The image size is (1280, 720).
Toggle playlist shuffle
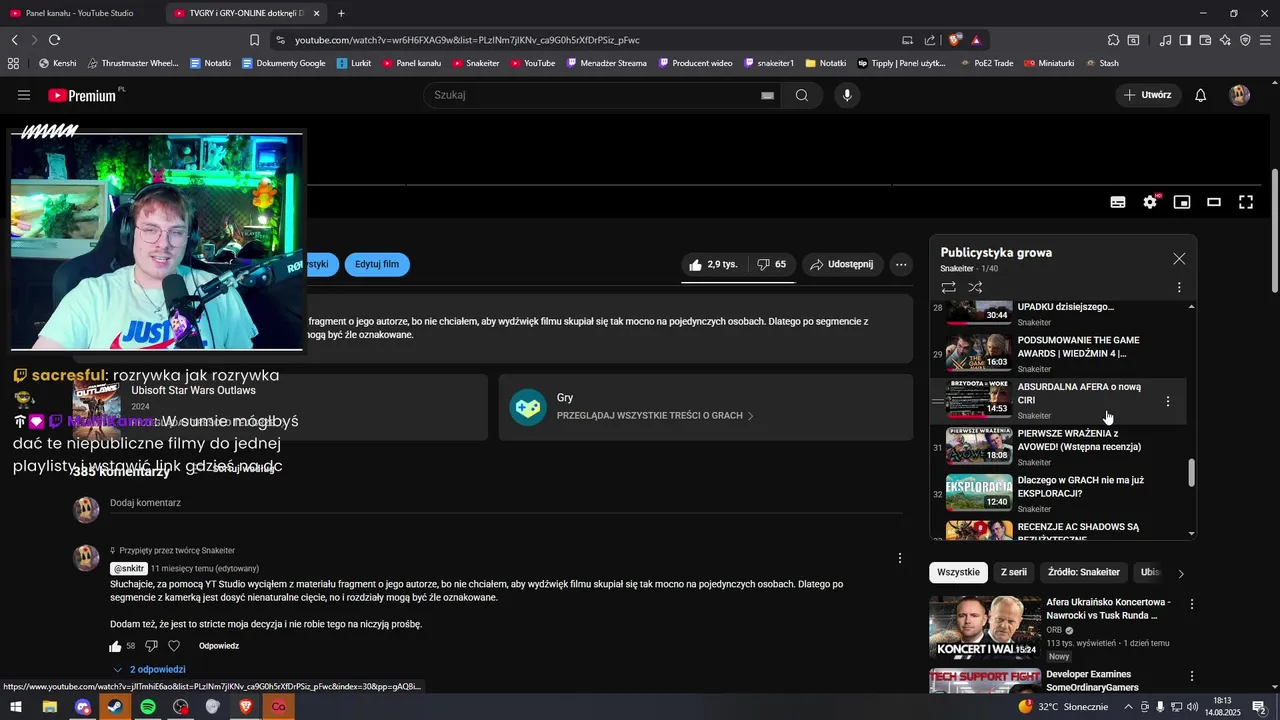975,287
